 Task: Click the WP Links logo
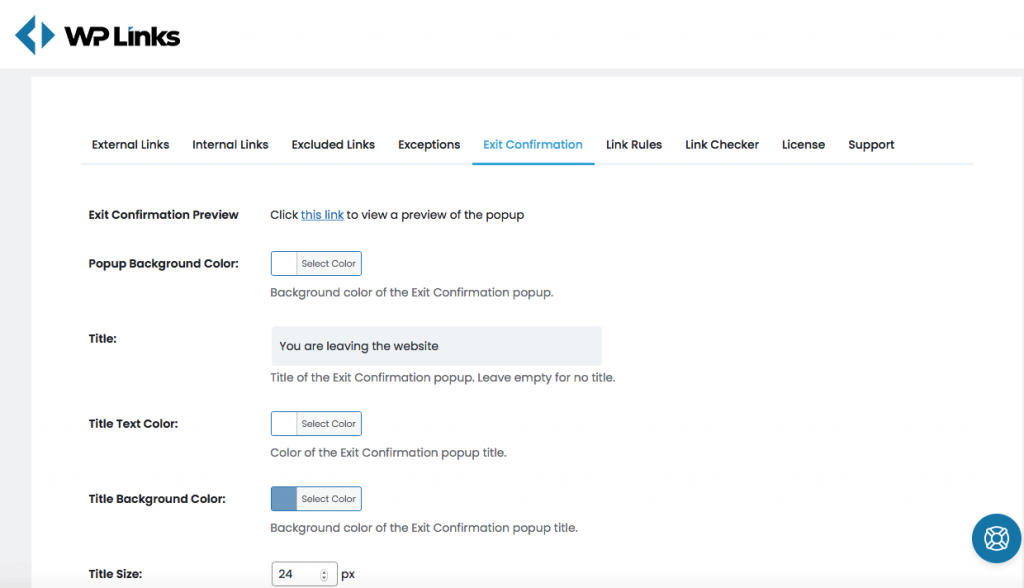click(97, 35)
